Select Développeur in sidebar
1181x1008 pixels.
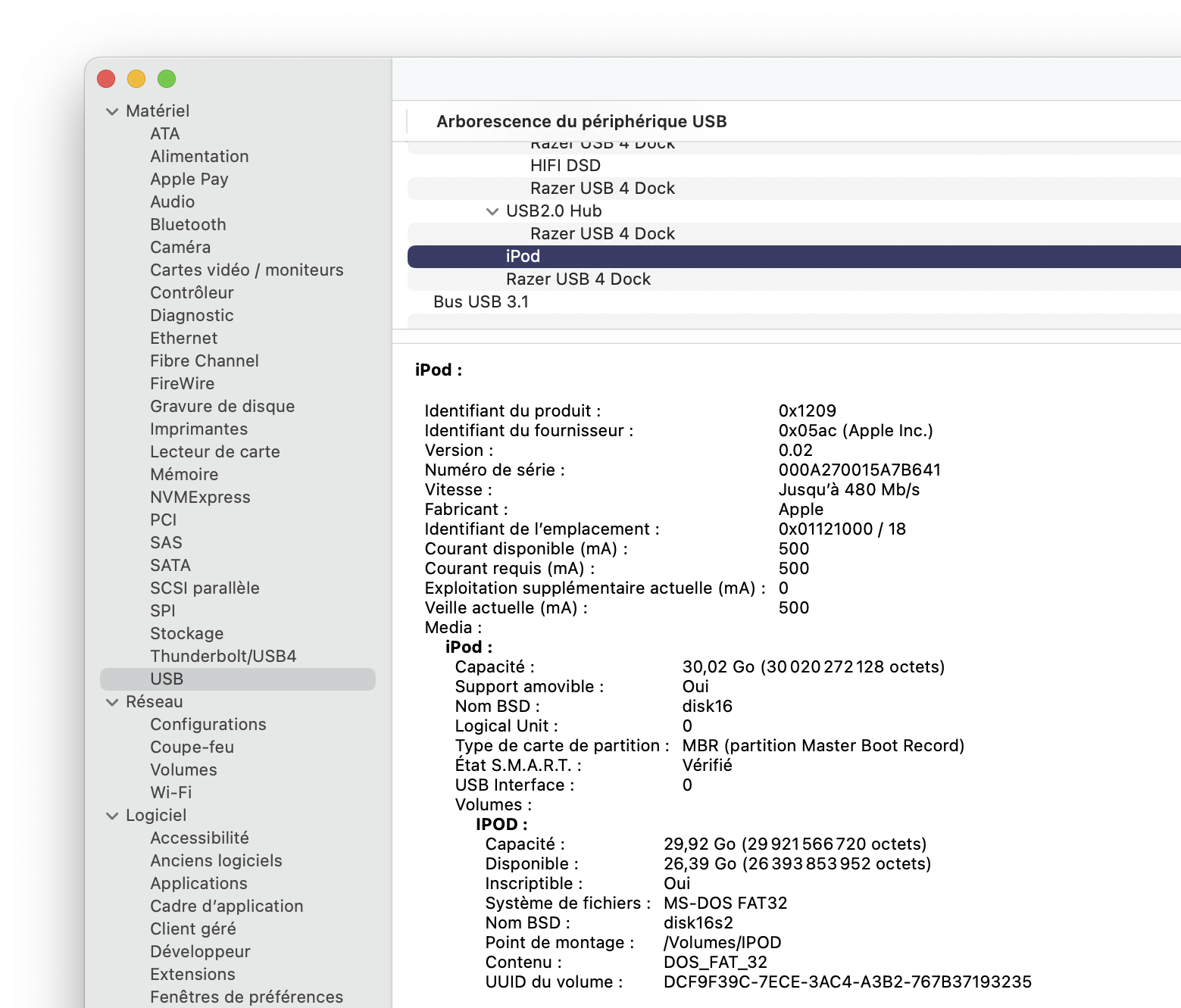click(200, 952)
